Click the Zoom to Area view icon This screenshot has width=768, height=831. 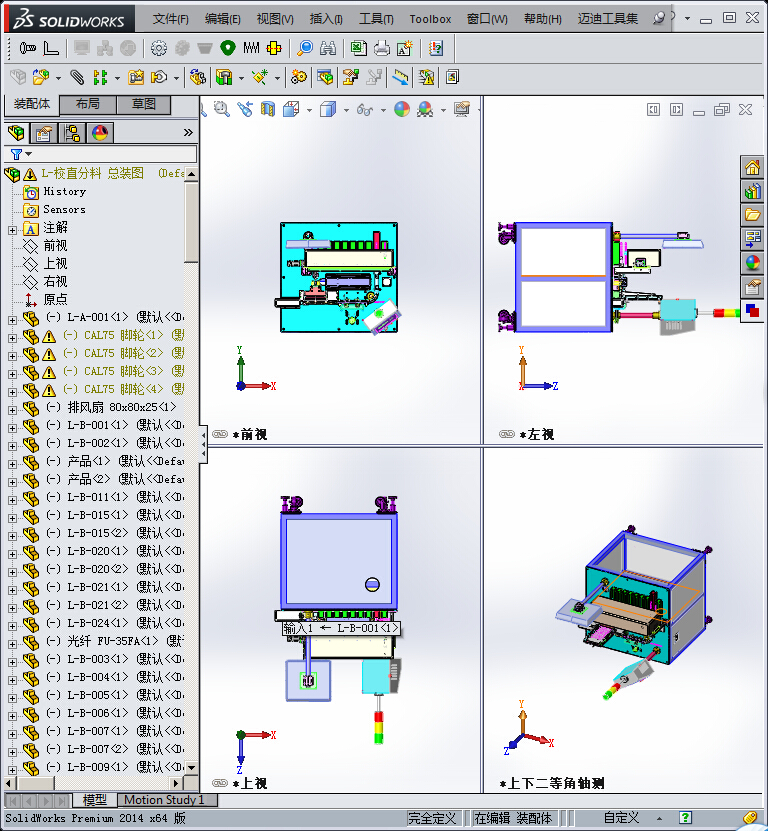[222, 110]
